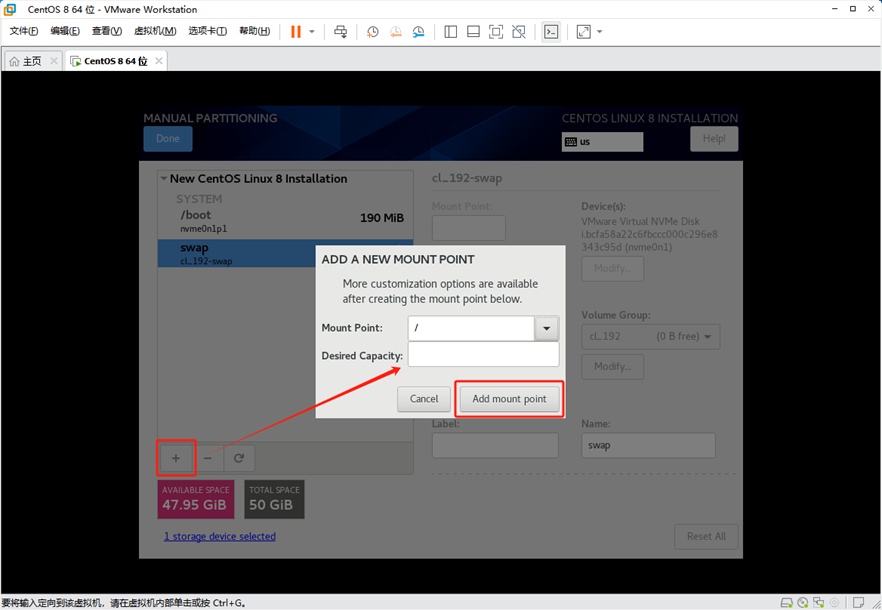Open the 选项卡(T) menu
The height and width of the screenshot is (610, 882).
point(208,31)
